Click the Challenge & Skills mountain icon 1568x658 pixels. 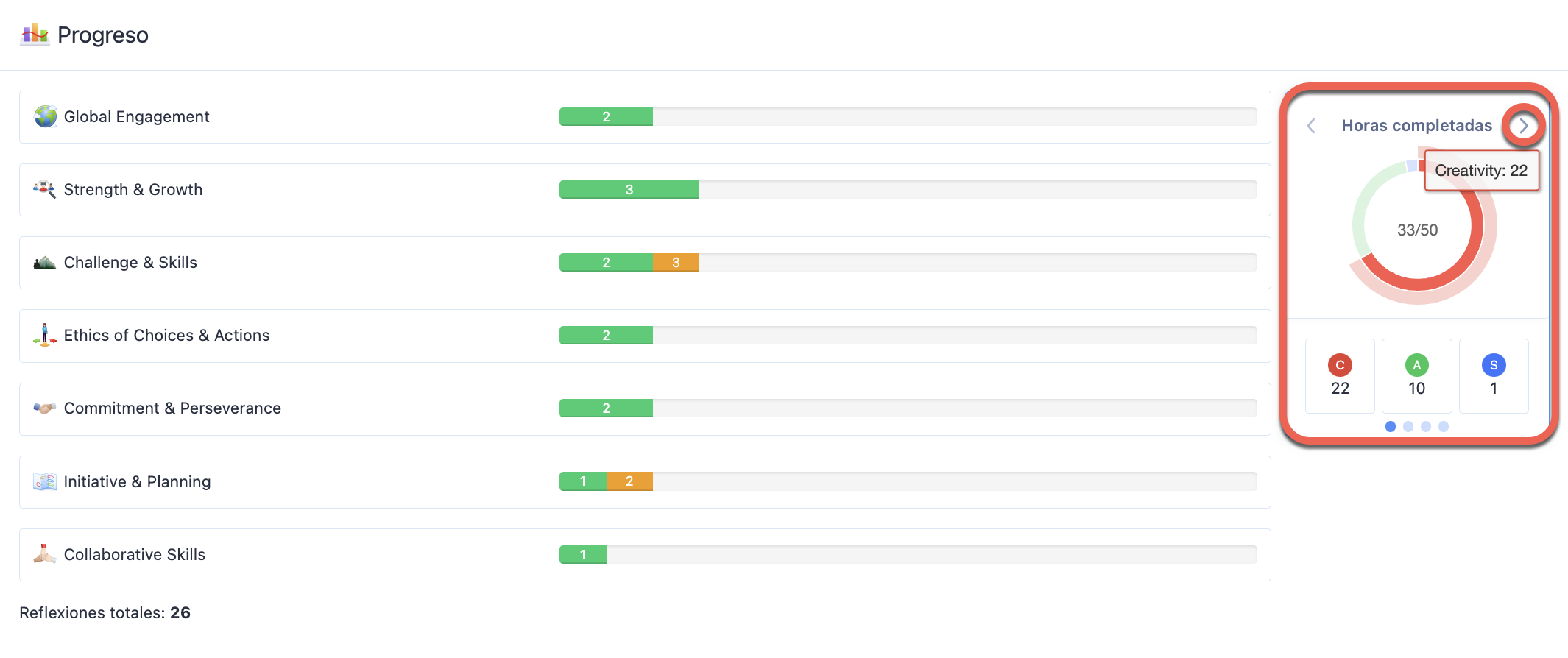pyautogui.click(x=44, y=263)
